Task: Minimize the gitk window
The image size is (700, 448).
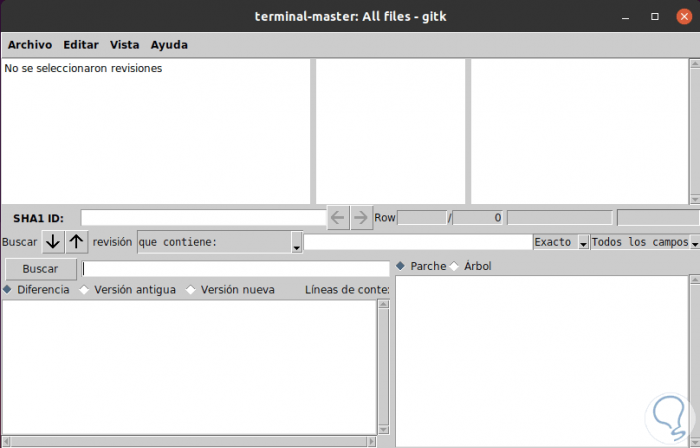Action: (625, 17)
